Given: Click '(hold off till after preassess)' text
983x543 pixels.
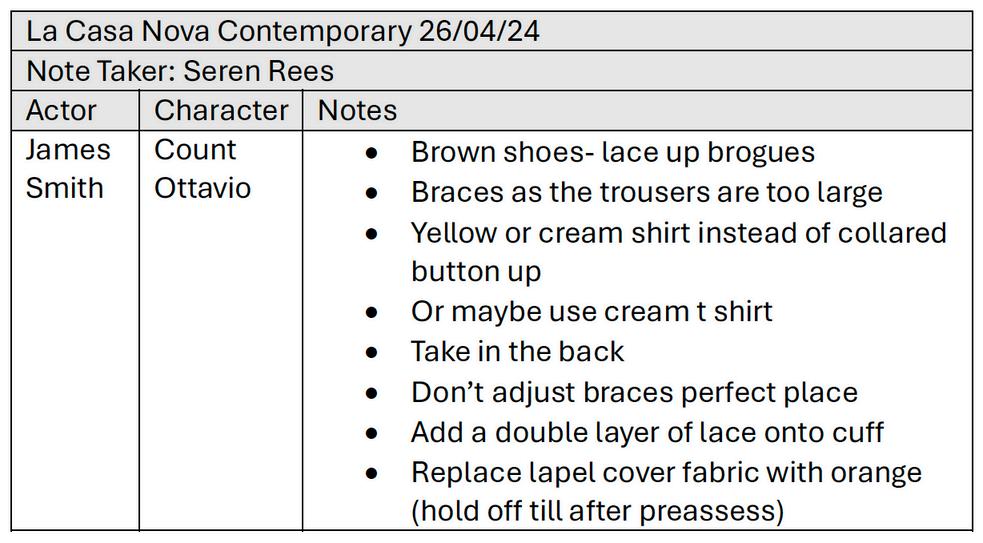Looking at the screenshot, I should (x=597, y=511).
